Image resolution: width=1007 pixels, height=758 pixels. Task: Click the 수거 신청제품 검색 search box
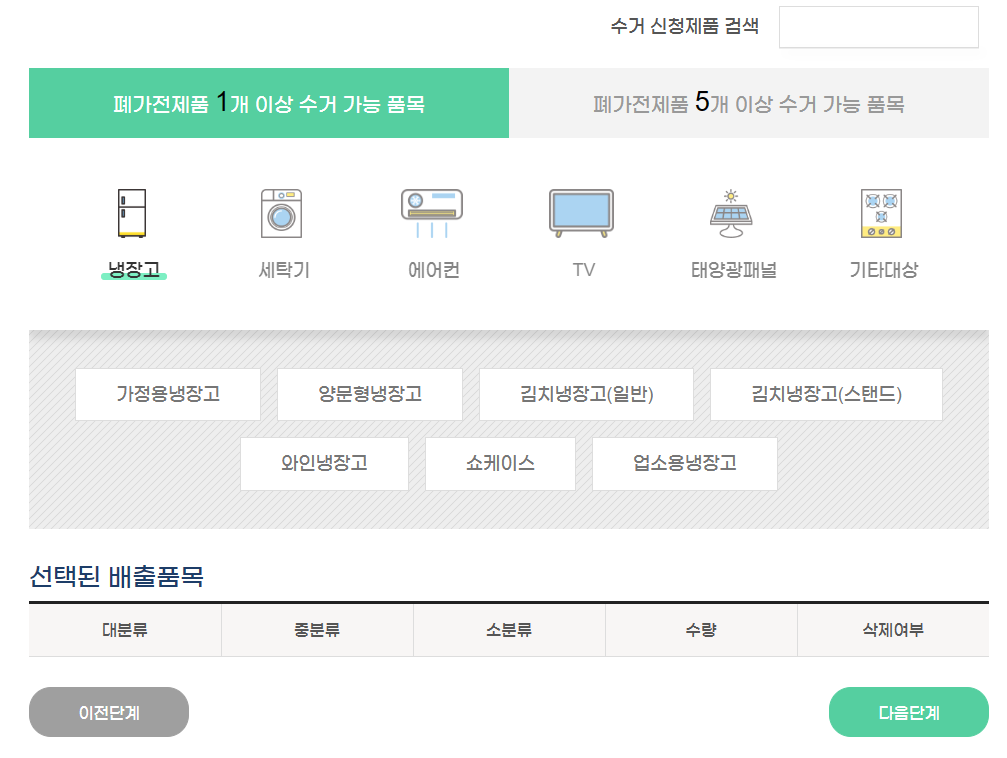coord(877,27)
